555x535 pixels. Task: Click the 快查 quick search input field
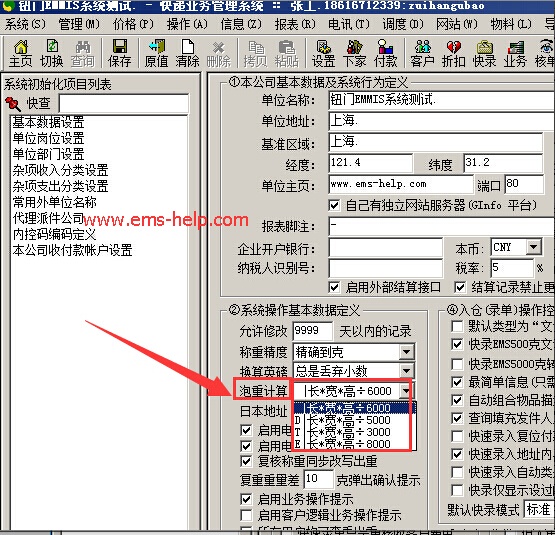pos(124,104)
